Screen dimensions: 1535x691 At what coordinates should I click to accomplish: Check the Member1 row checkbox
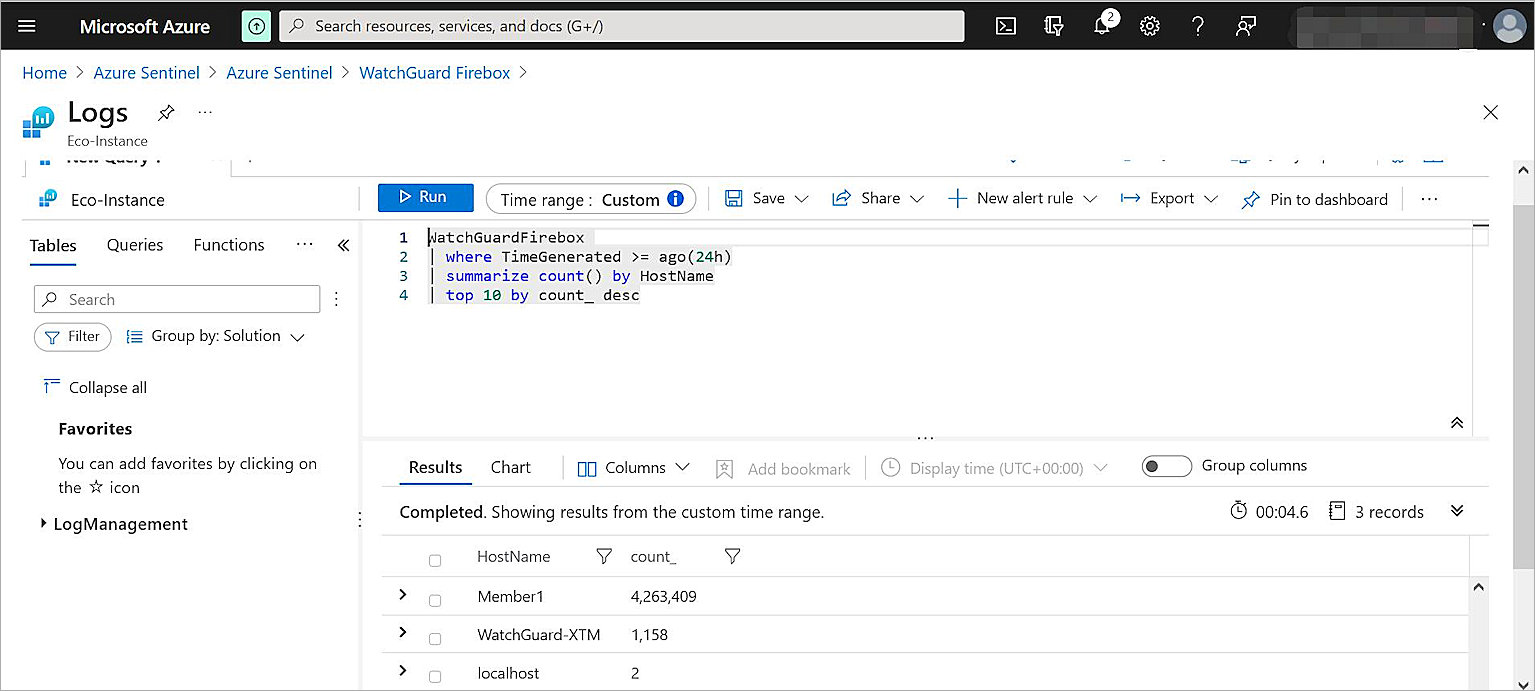tap(435, 600)
